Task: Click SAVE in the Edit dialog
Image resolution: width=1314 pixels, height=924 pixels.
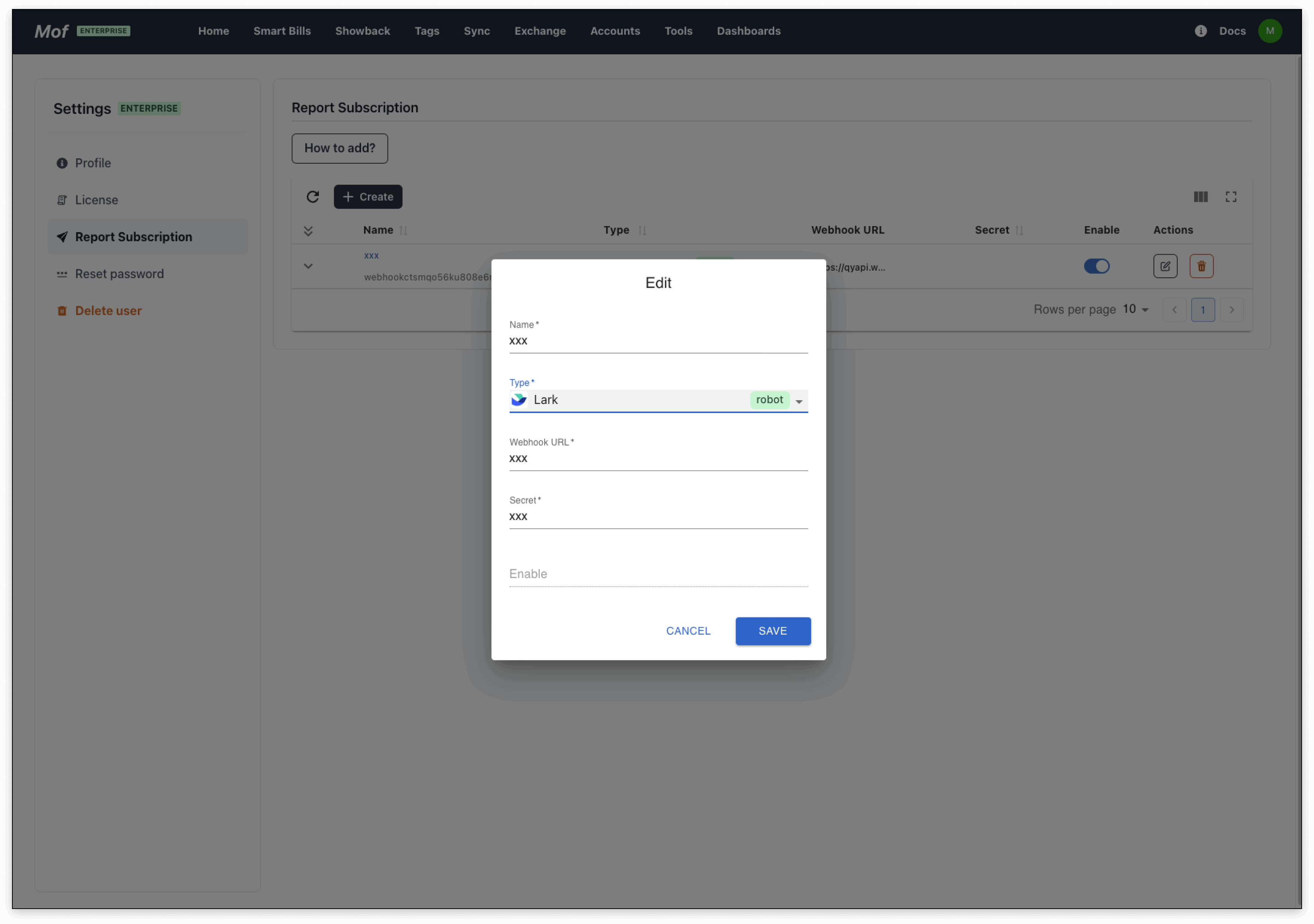Action: coord(773,631)
